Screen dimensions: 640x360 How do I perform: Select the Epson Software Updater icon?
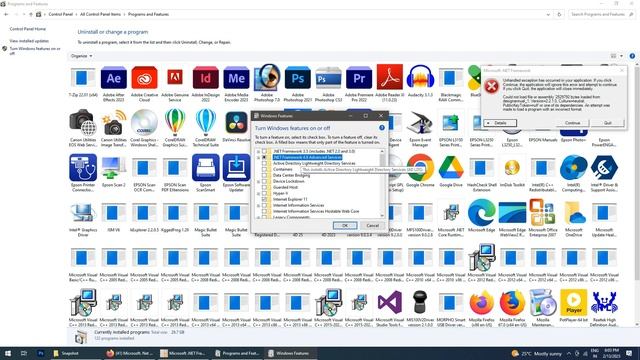236,167
